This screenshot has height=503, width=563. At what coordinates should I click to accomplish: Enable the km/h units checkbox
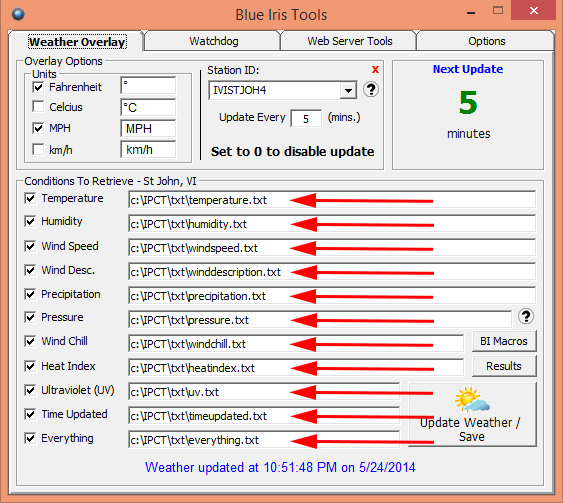click(x=38, y=149)
